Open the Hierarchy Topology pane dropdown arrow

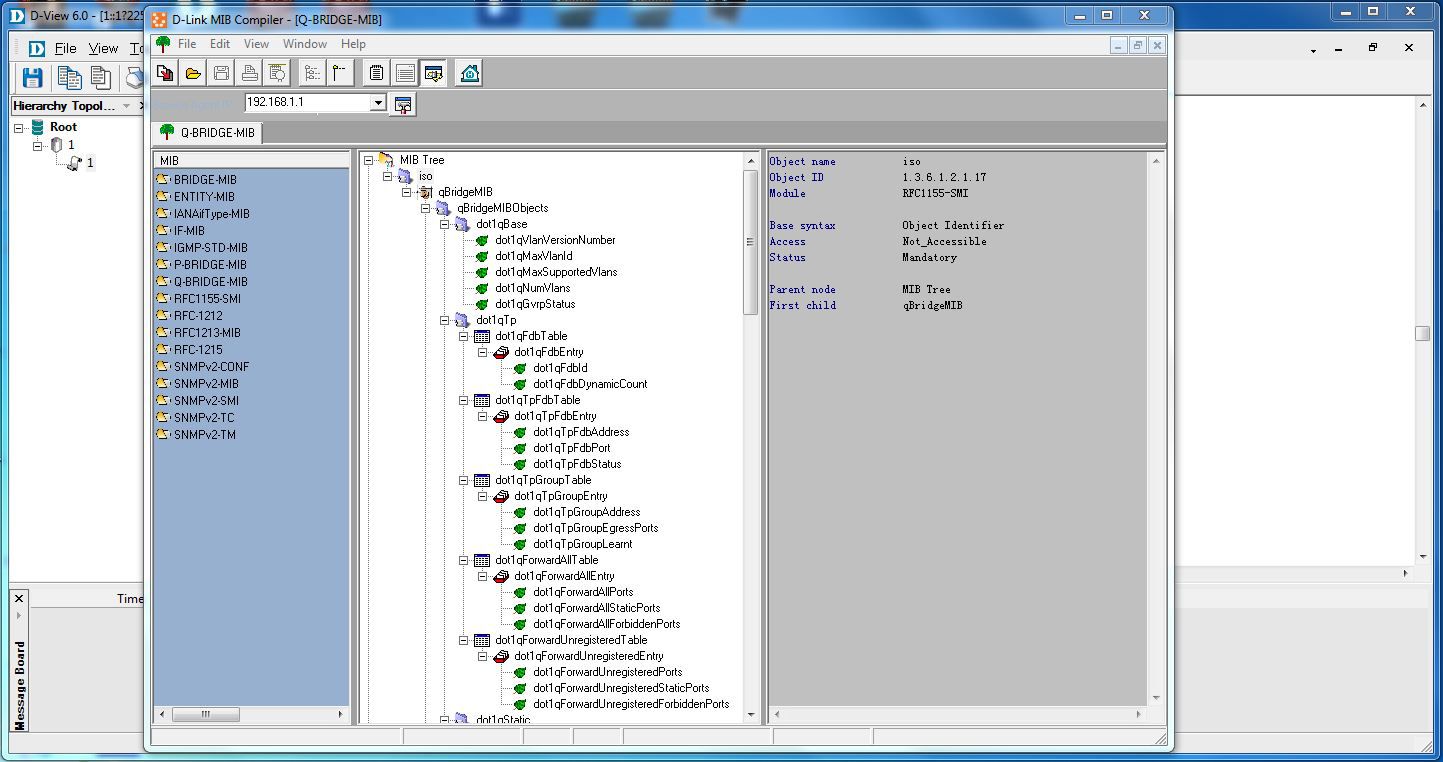click(x=127, y=106)
